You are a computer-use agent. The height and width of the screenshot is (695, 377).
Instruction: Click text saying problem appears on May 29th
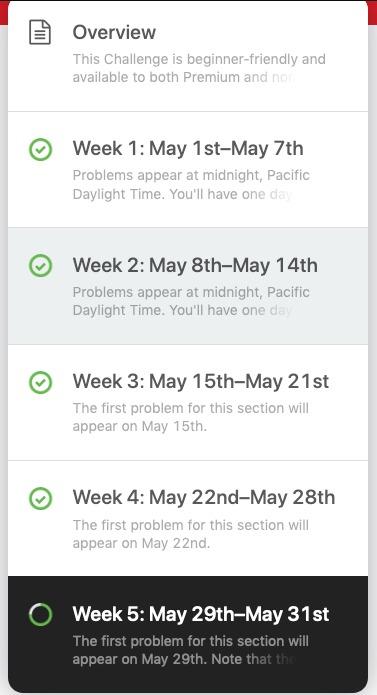click(x=190, y=650)
